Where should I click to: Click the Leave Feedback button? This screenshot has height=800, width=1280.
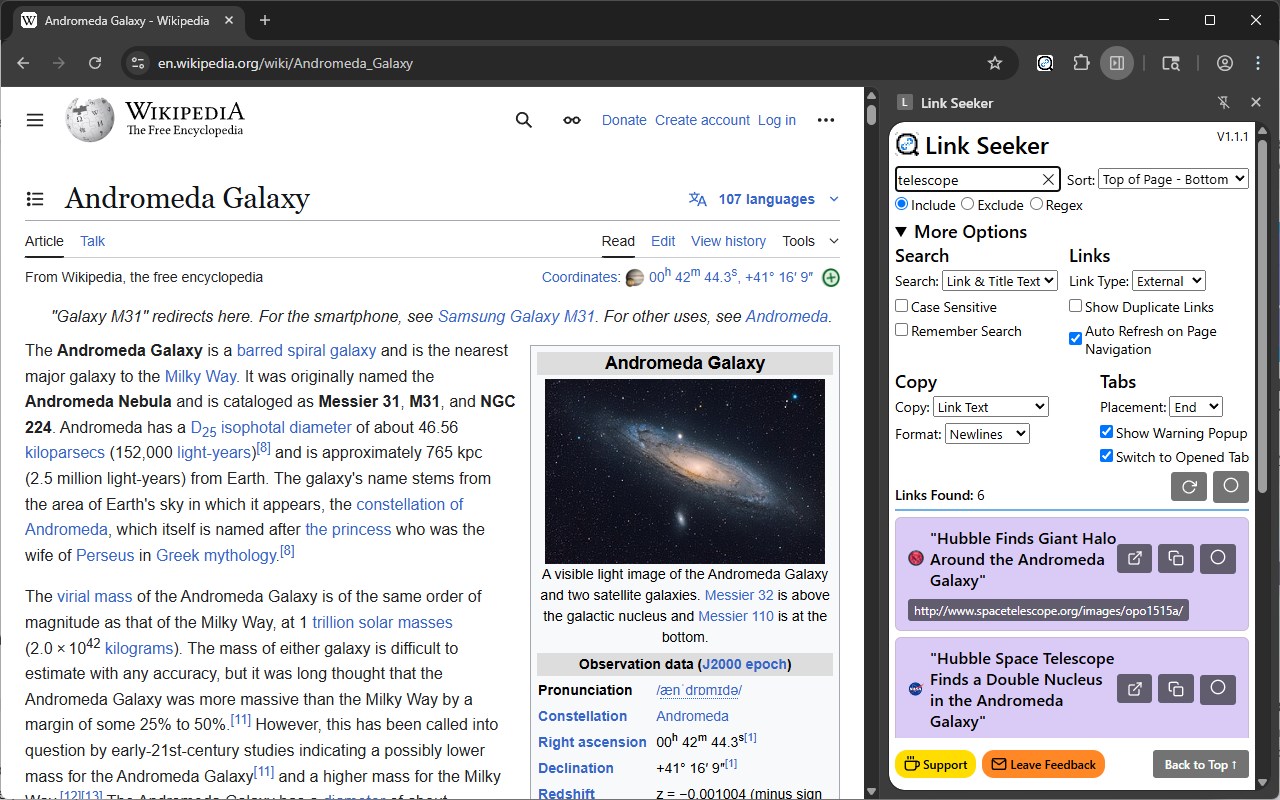pyautogui.click(x=1043, y=765)
